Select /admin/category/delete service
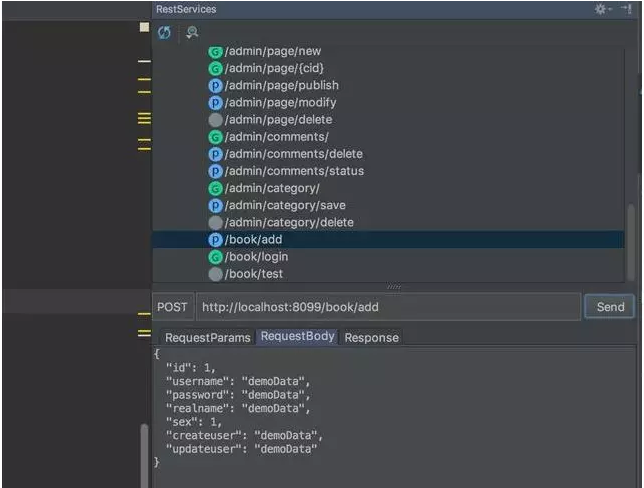 tap(289, 222)
